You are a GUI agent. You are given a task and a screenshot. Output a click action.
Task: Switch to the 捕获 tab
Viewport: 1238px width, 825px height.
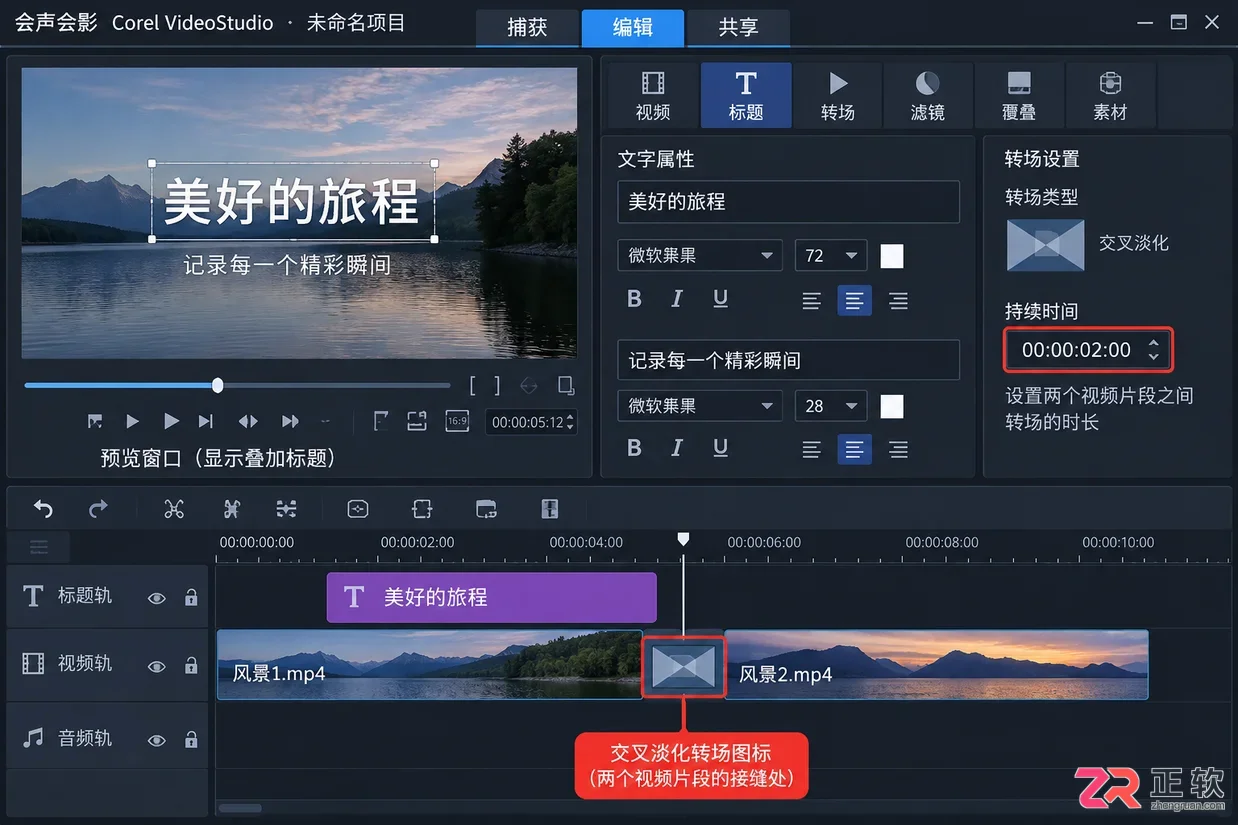coord(527,28)
